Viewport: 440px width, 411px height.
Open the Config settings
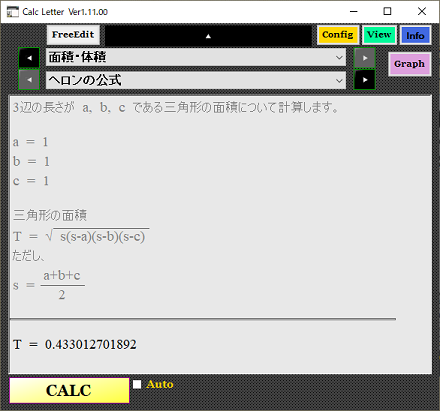[x=338, y=35]
